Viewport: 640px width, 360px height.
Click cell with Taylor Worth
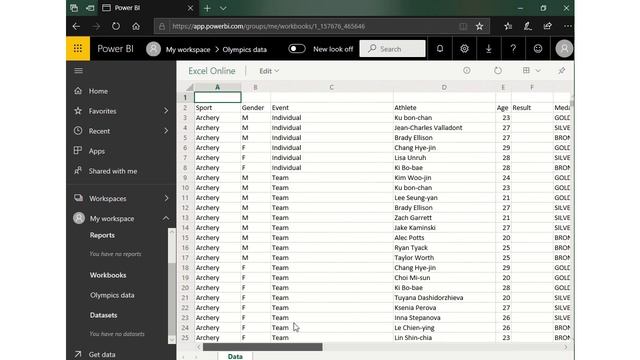pos(444,258)
